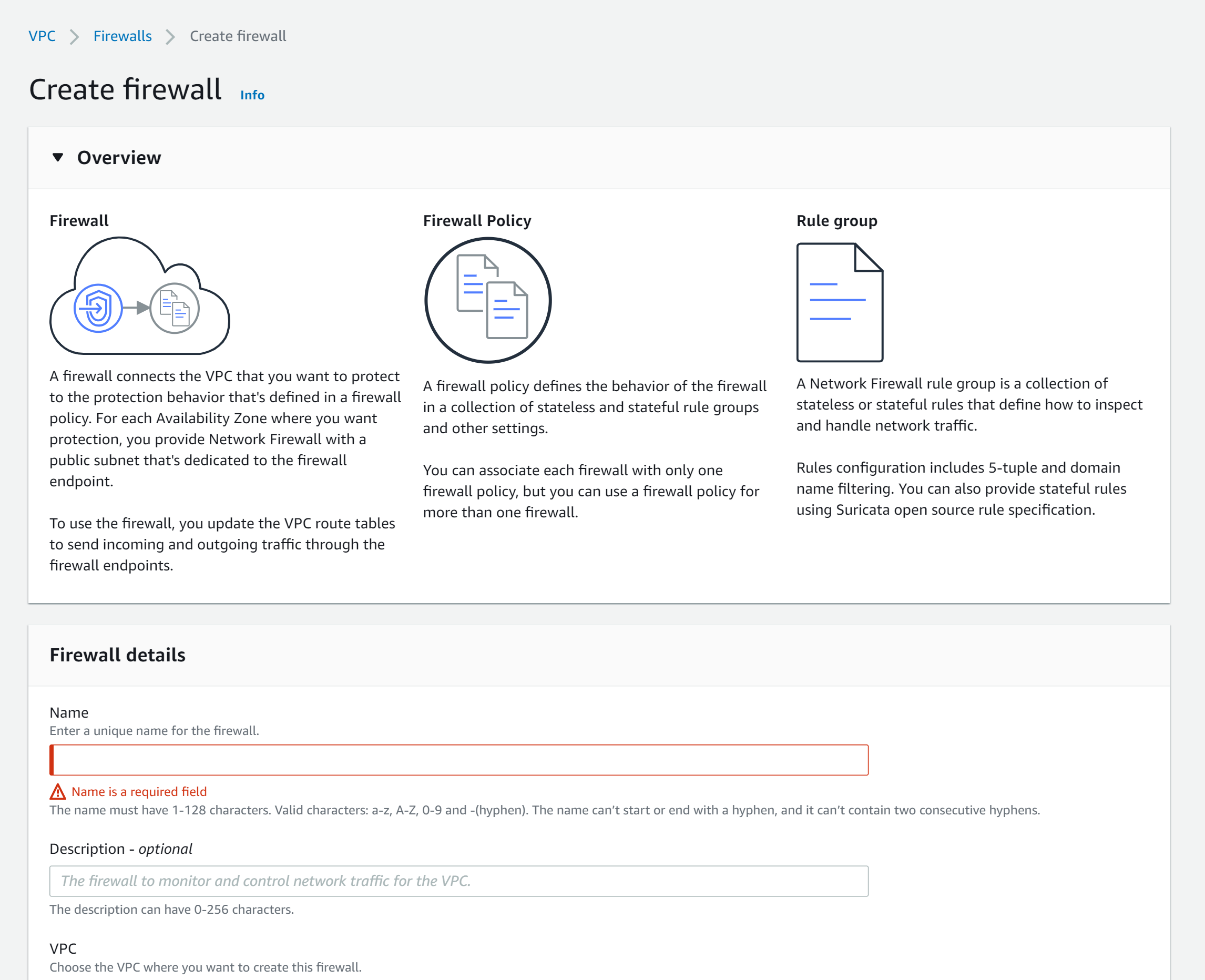Focus the Name input field

[x=458, y=760]
